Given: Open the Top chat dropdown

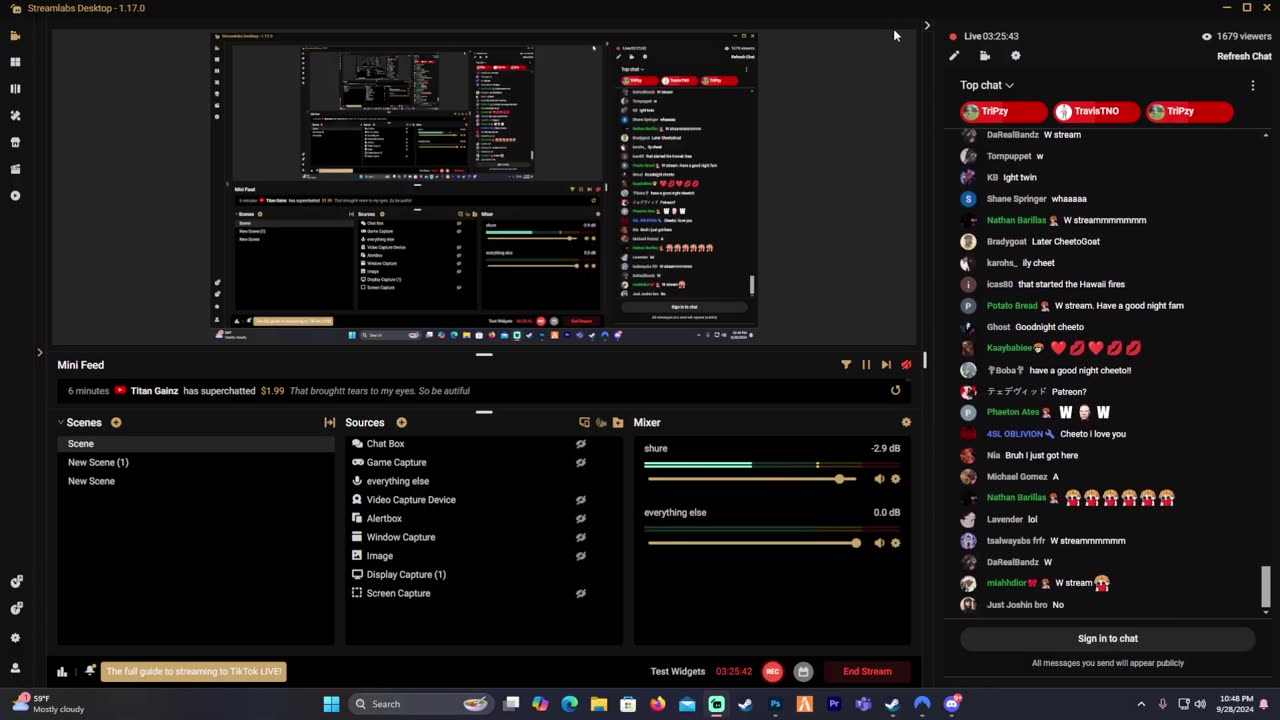Looking at the screenshot, I should 987,86.
